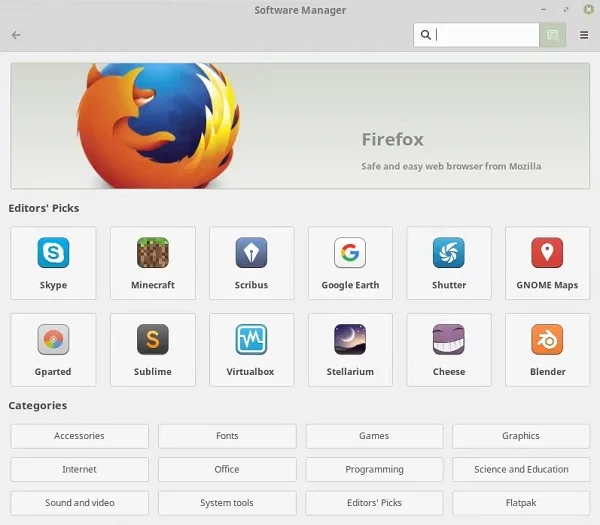Screen dimensions: 600x525
Task: Open the Blender icon
Action: pos(547,339)
